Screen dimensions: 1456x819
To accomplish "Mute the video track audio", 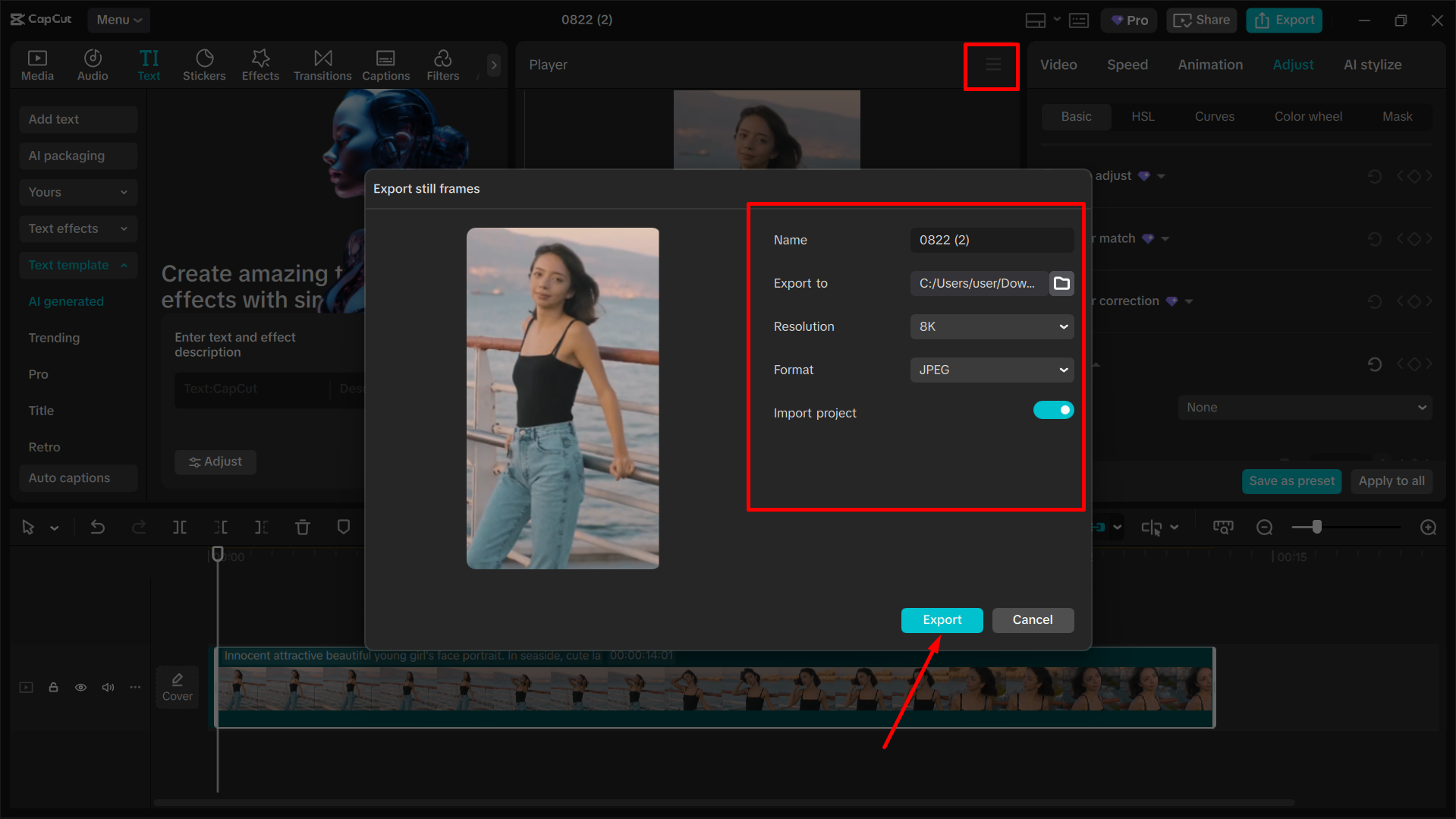I will click(108, 688).
